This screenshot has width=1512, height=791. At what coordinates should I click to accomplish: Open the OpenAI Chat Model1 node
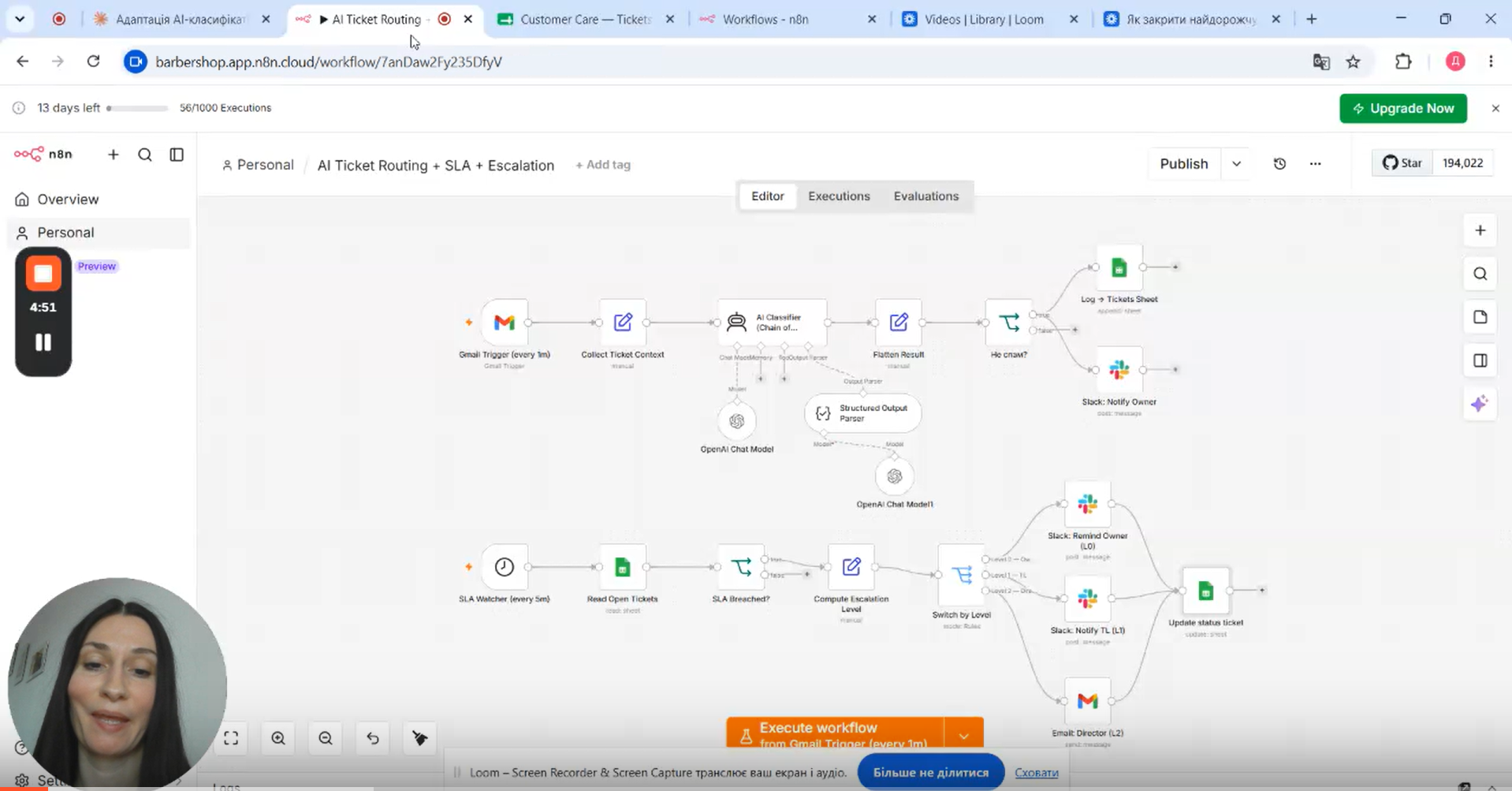click(x=894, y=476)
